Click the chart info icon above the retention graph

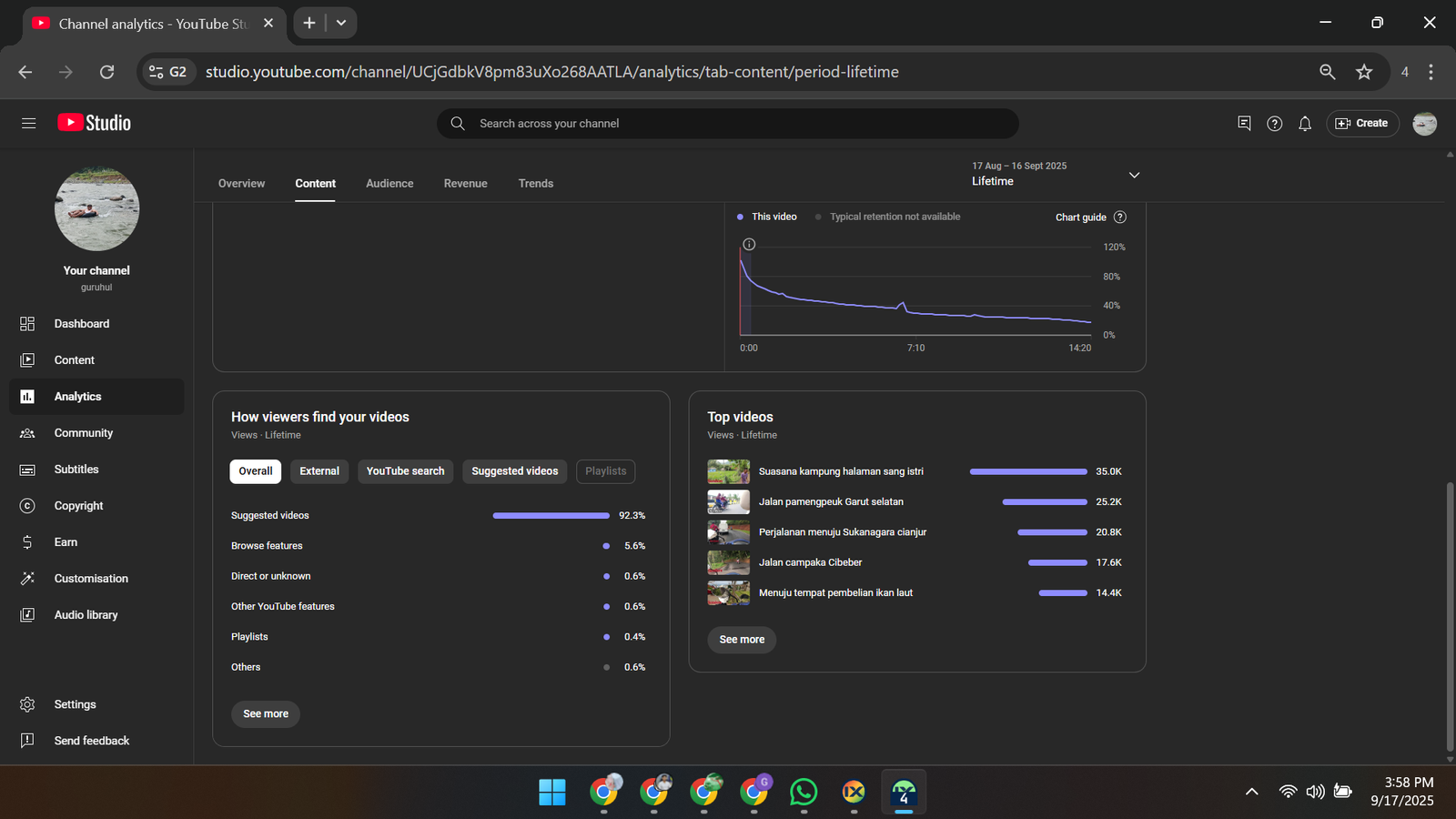(x=749, y=244)
